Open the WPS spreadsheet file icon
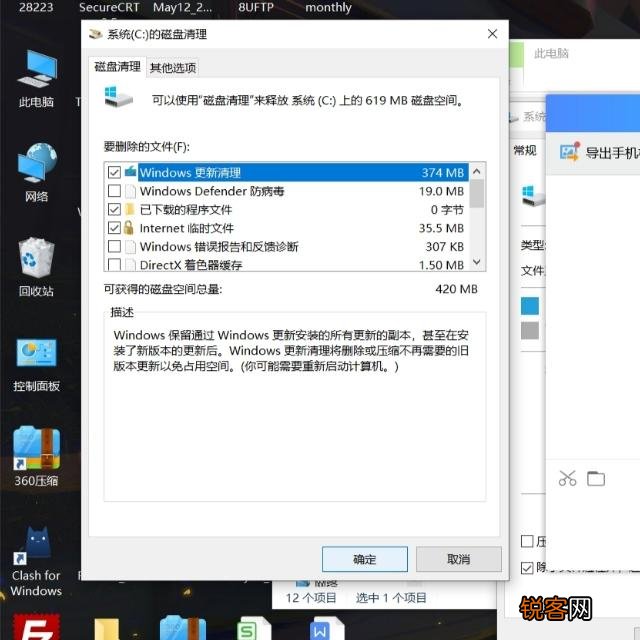 (253, 629)
